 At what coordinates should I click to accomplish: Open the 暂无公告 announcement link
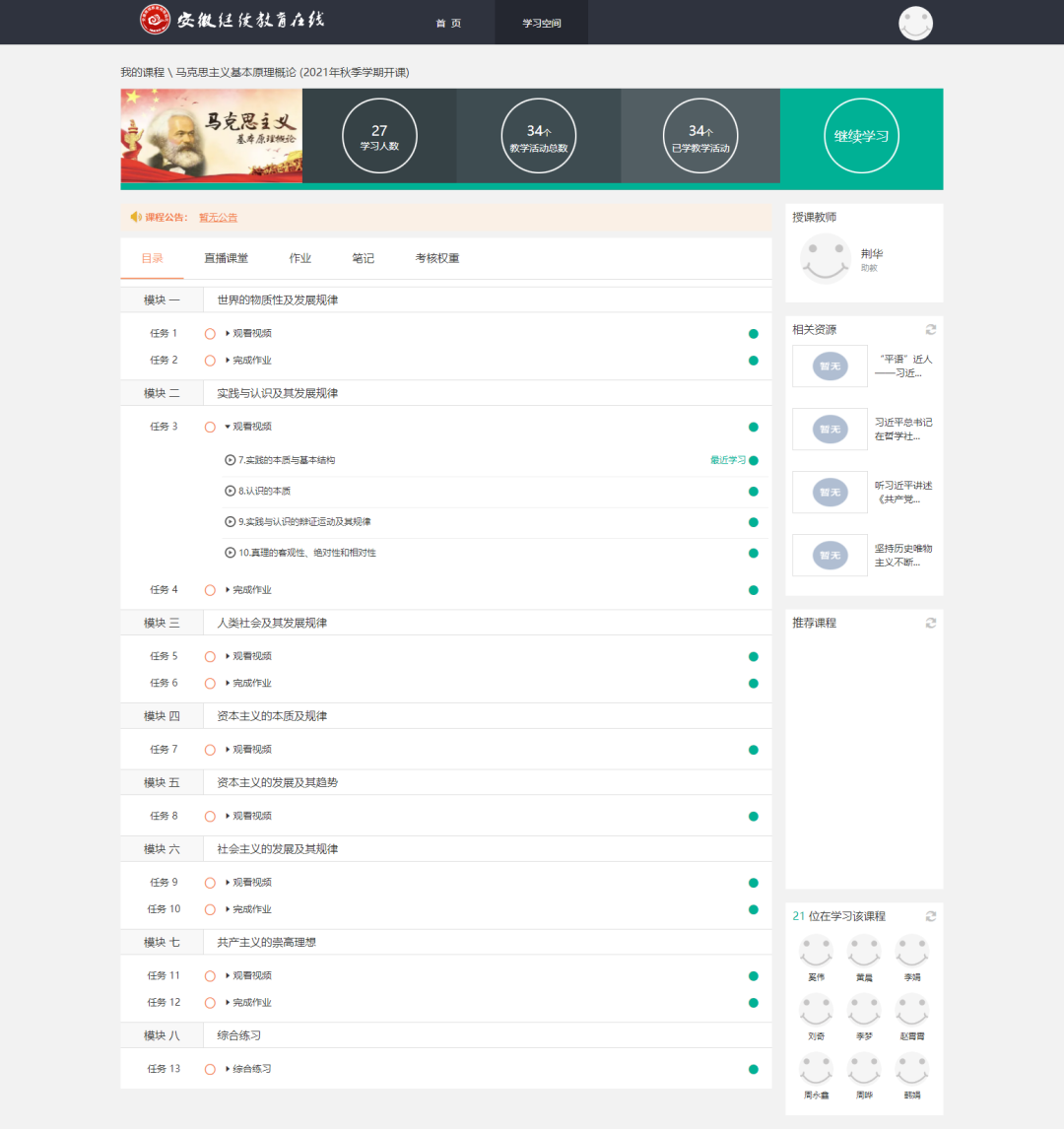(218, 218)
